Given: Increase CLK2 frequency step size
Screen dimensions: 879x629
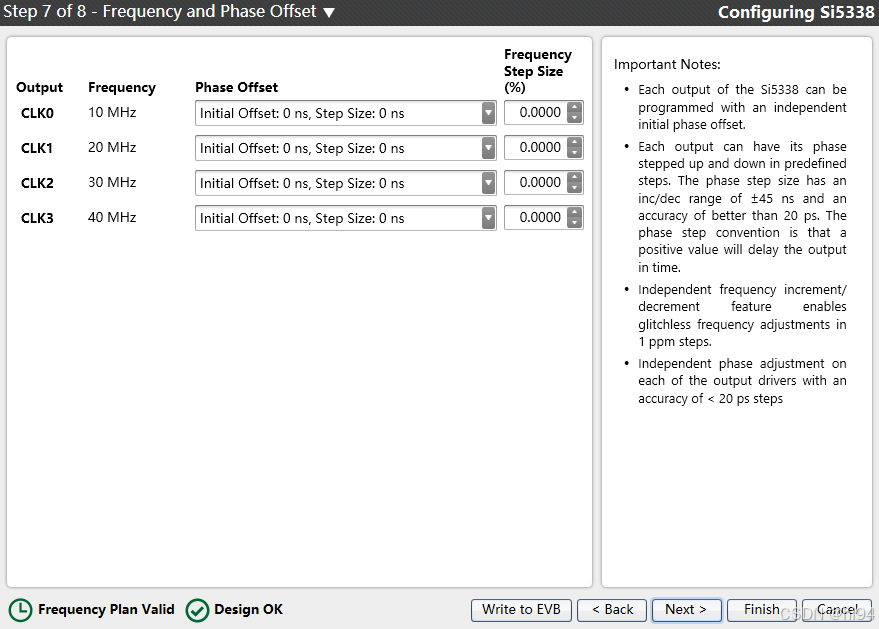Looking at the screenshot, I should tap(575, 177).
